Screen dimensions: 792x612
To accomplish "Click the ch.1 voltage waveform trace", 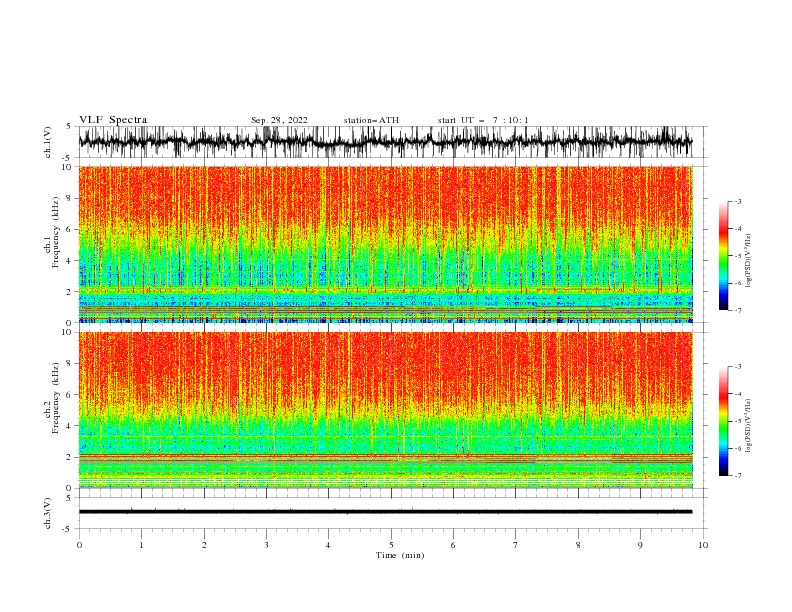I will 385,142.
